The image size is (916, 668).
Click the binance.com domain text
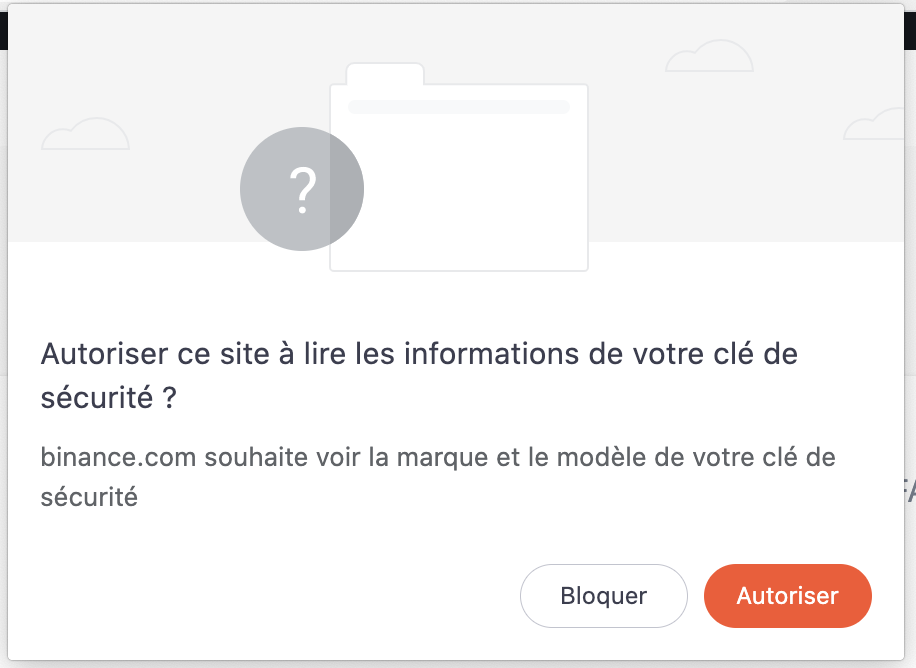[x=118, y=457]
